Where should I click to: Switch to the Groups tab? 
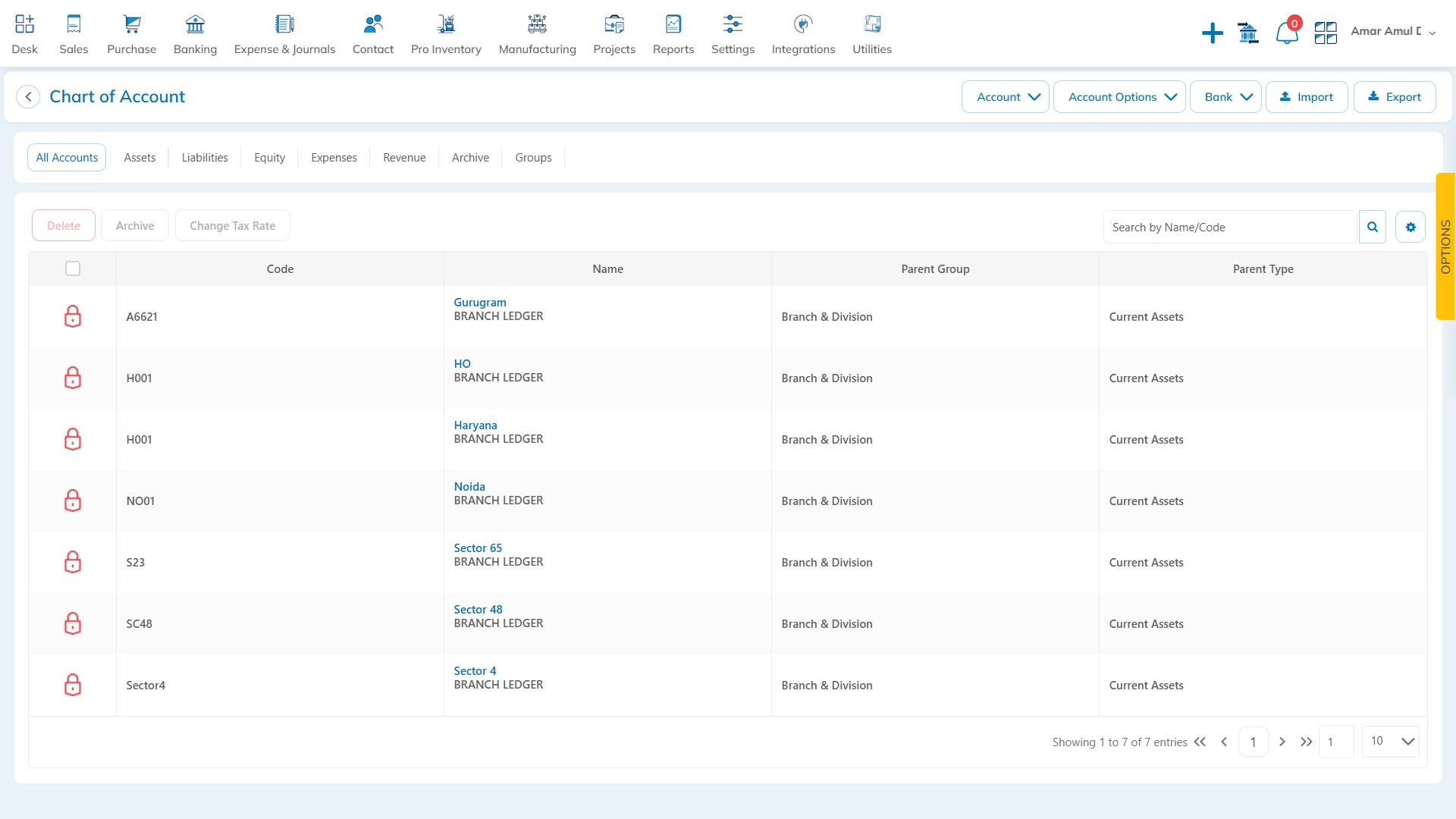click(x=533, y=158)
